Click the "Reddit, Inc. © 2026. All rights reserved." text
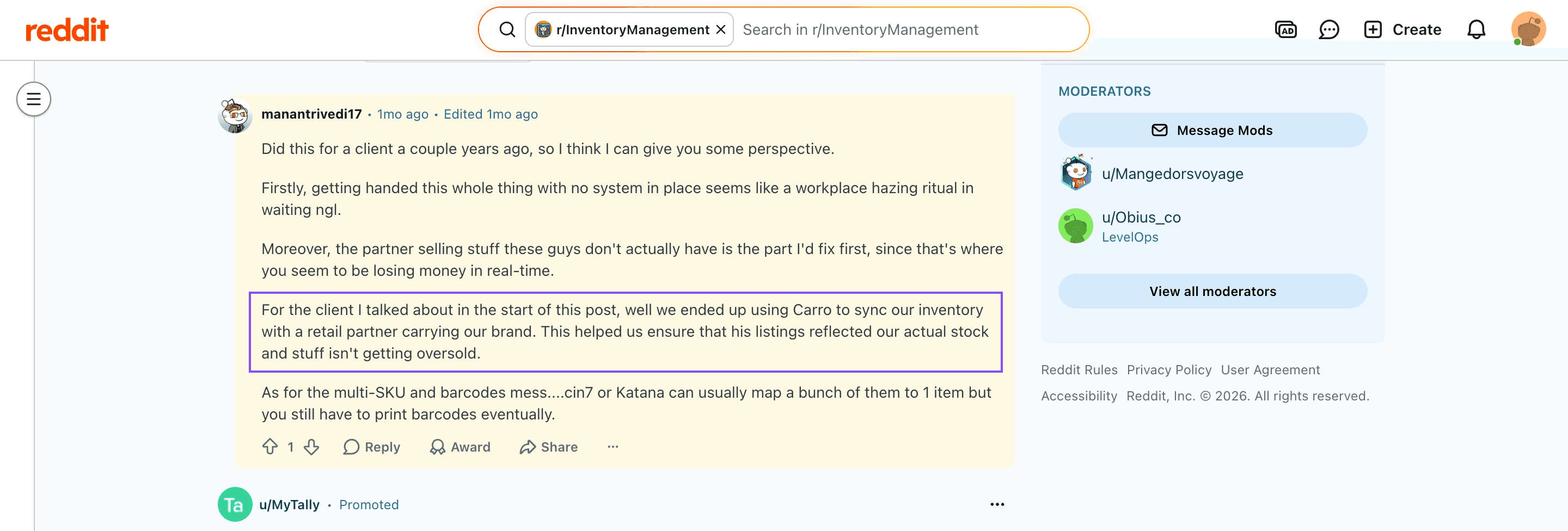1568x531 pixels. point(1248,396)
